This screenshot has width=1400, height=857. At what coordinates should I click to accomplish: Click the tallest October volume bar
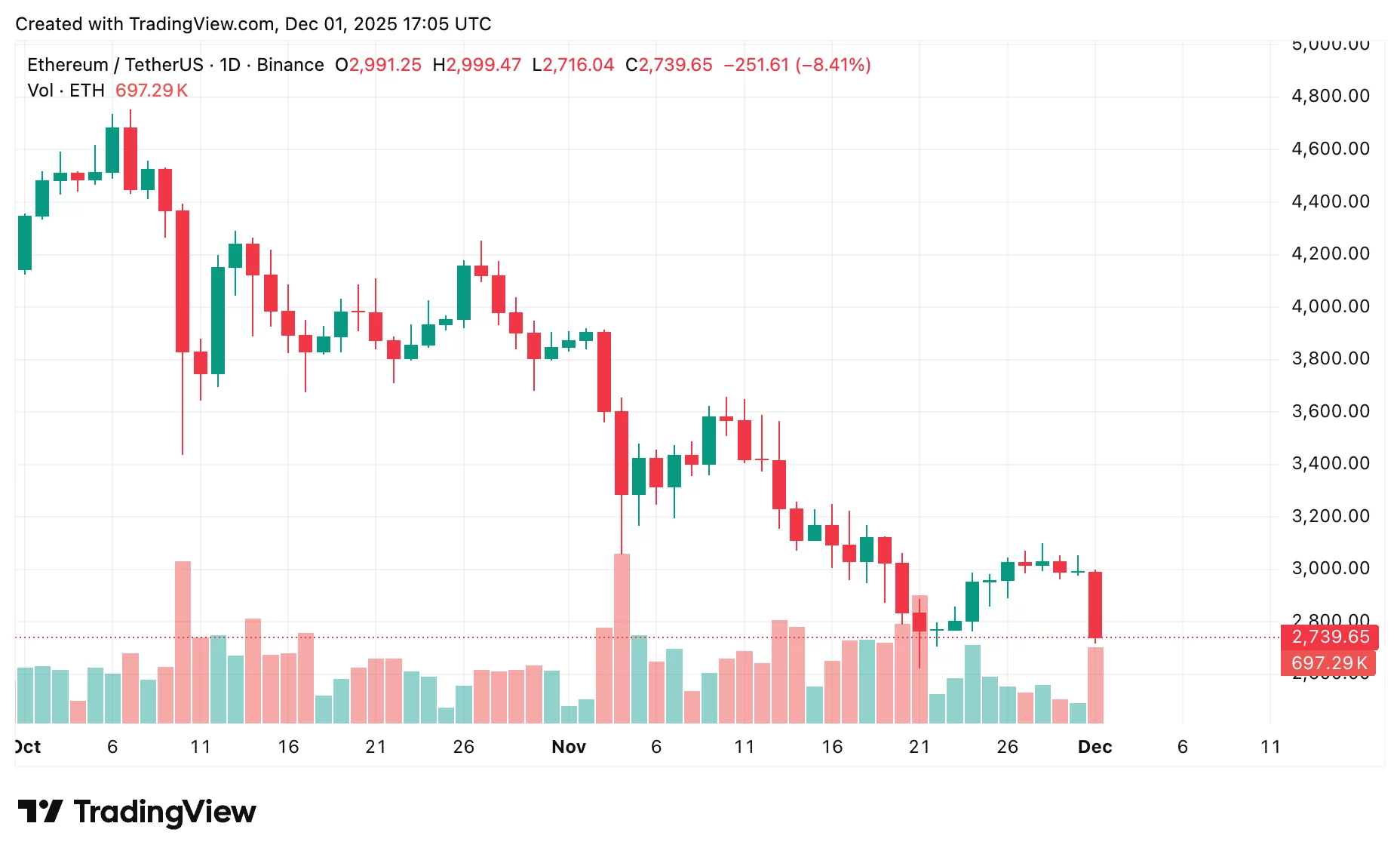pyautogui.click(x=183, y=641)
